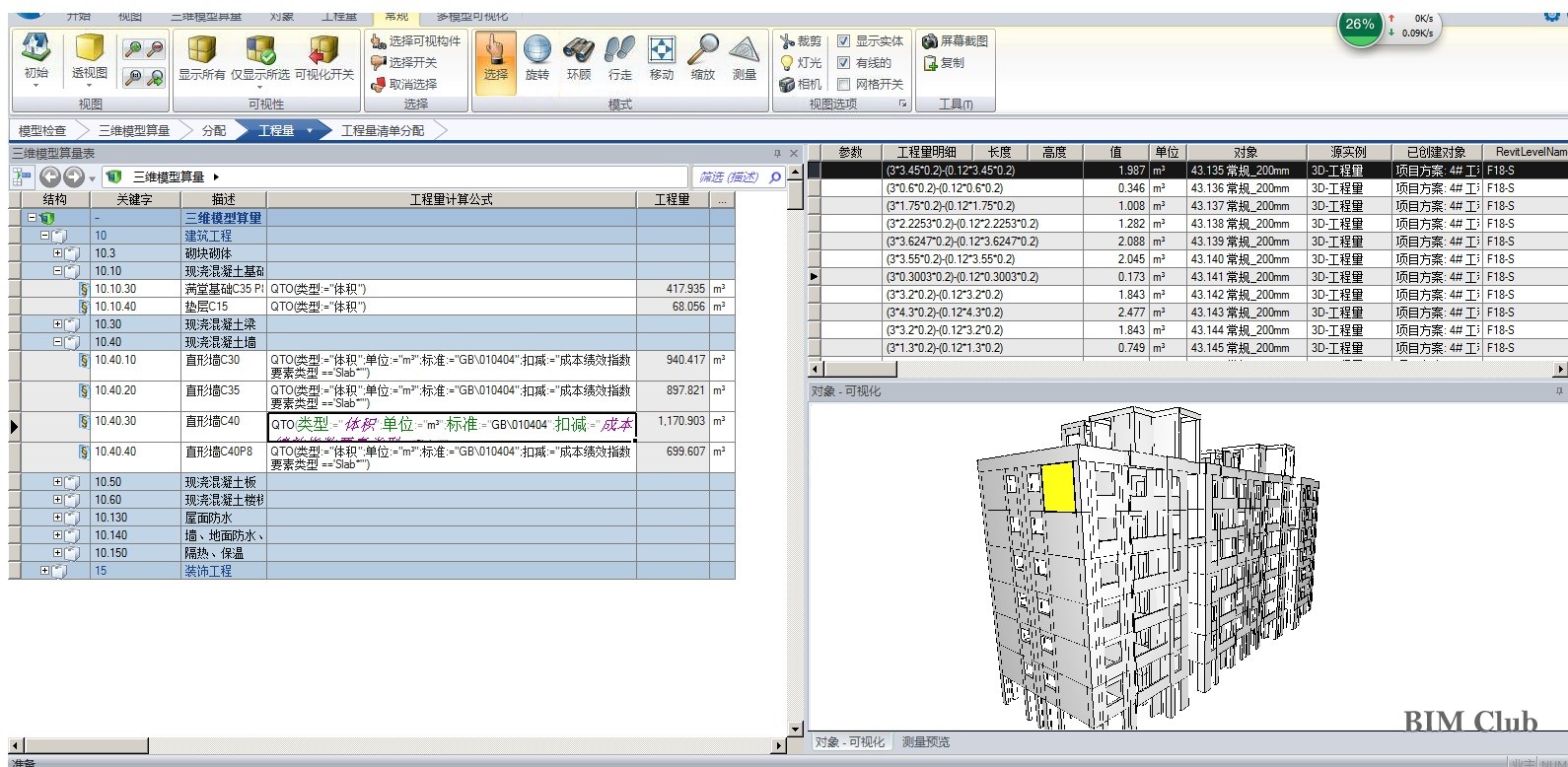Image resolution: width=1568 pixels, height=767 pixels.
Task: Open the history dropdown next to forward arrow
Action: (92, 178)
